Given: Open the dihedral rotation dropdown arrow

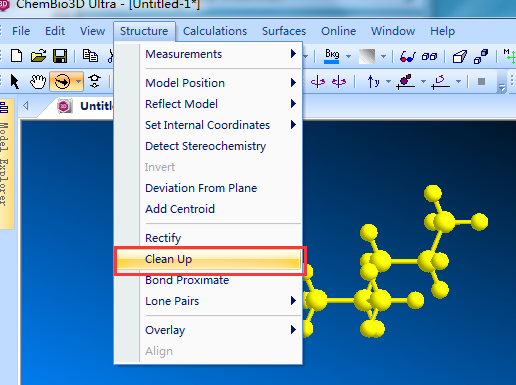Looking at the screenshot, I should pyautogui.click(x=458, y=81).
